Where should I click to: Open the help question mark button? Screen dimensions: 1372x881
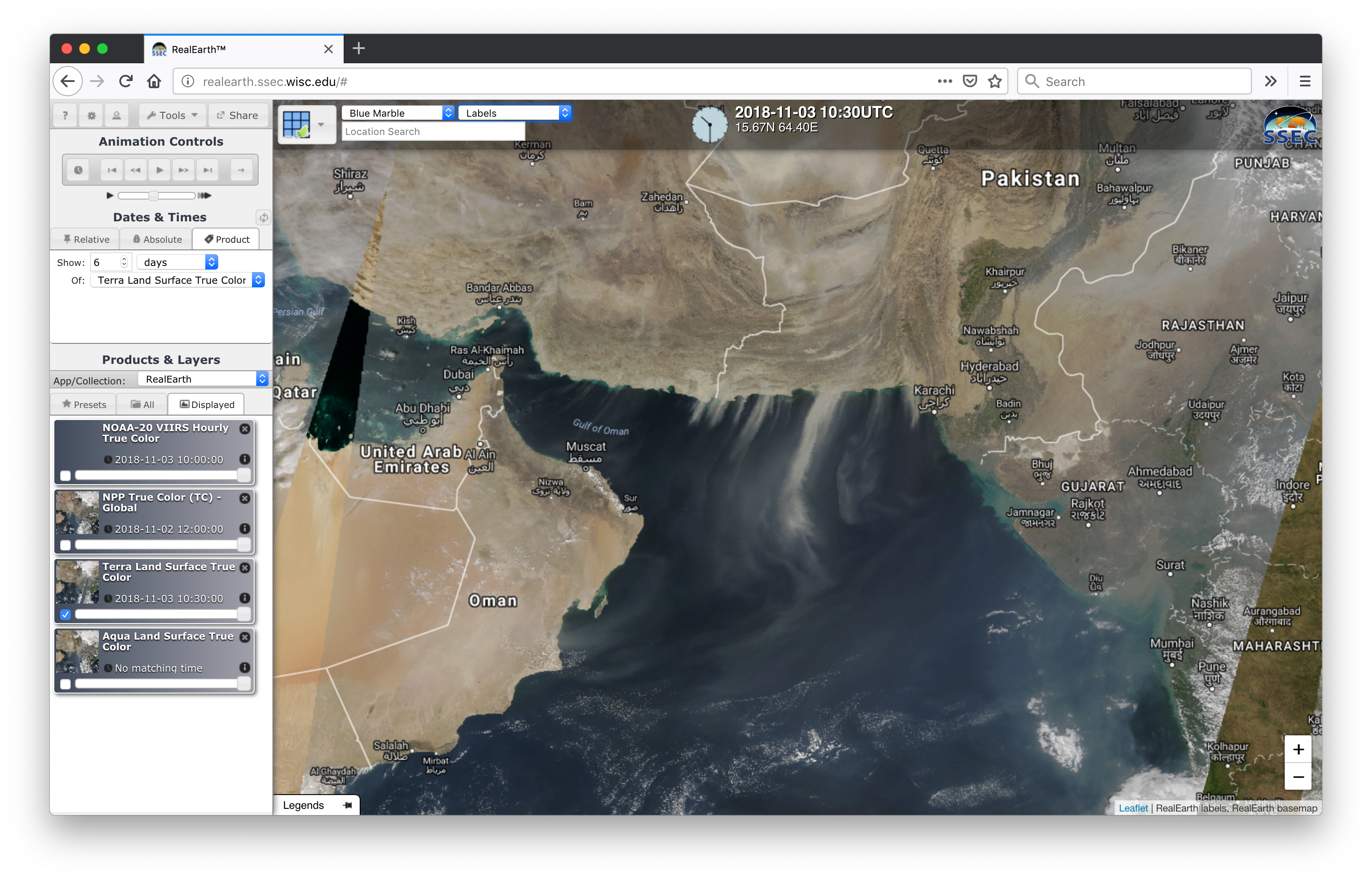pos(65,115)
